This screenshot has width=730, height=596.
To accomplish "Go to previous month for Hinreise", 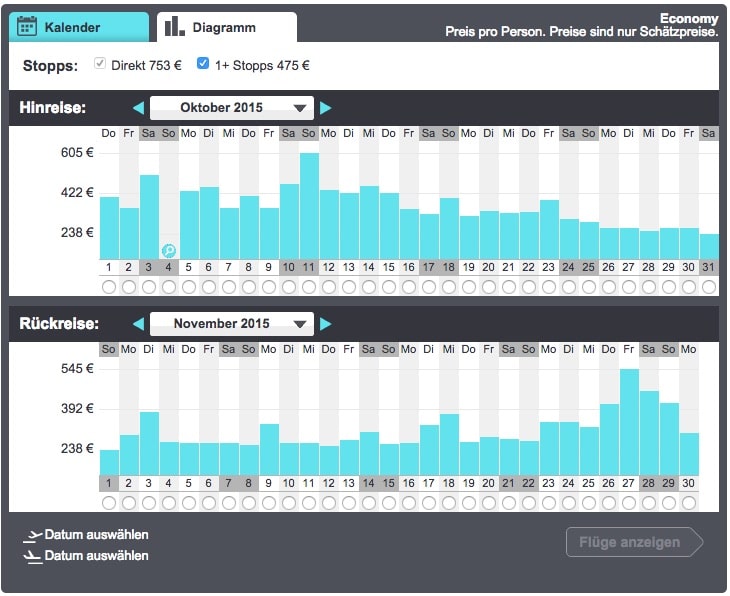I will 138,108.
